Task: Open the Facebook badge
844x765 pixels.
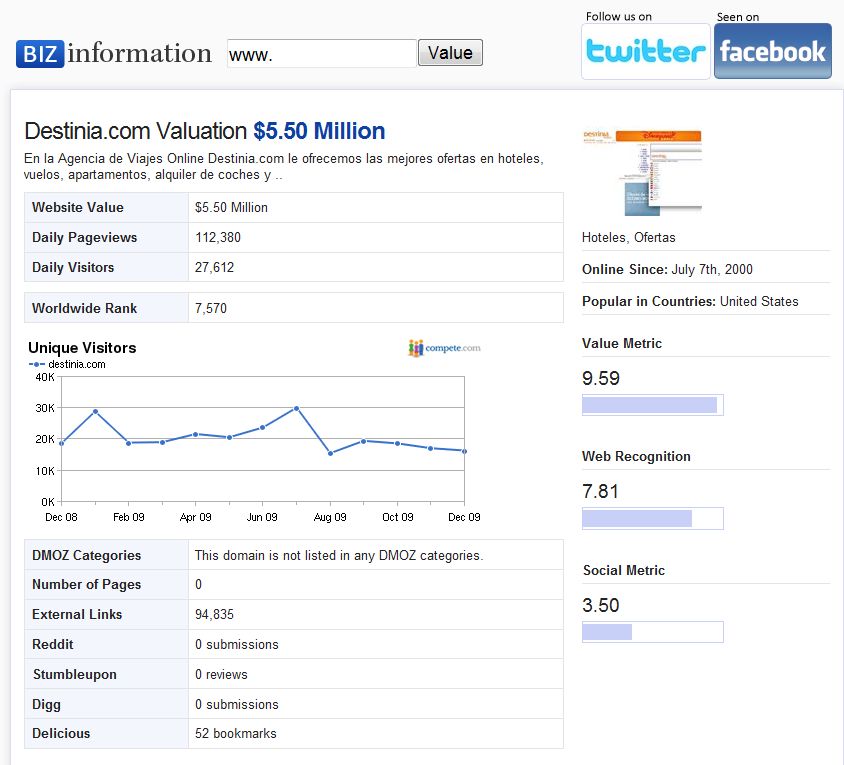Action: tap(773, 51)
